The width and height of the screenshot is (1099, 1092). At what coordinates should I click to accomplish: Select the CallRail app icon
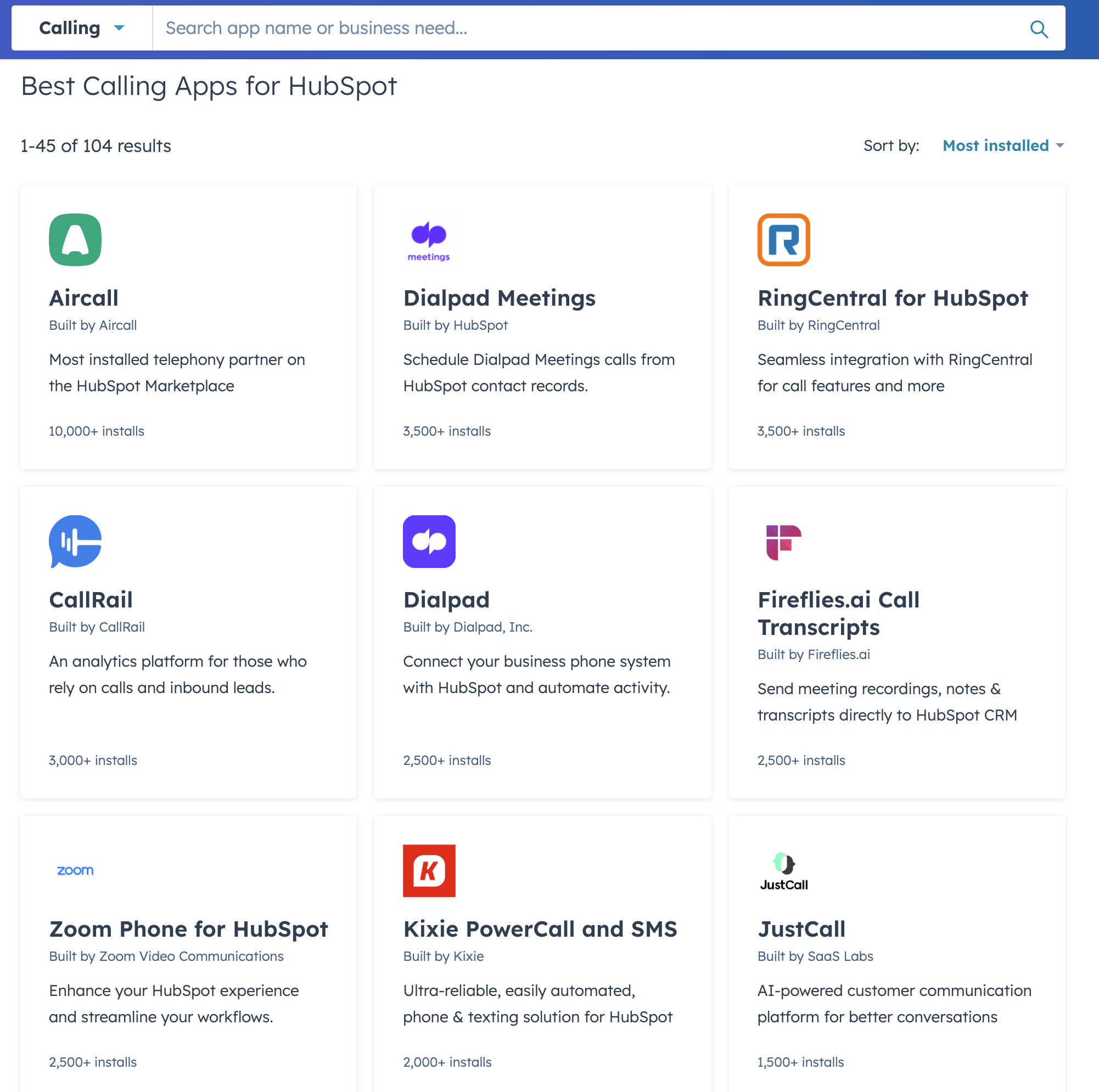click(x=75, y=542)
